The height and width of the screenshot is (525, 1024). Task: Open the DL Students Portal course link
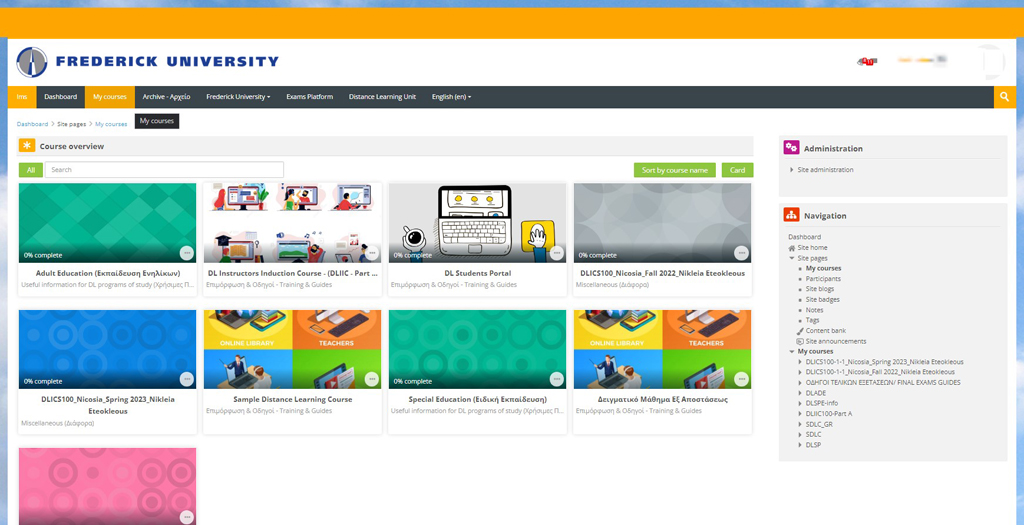click(x=477, y=273)
